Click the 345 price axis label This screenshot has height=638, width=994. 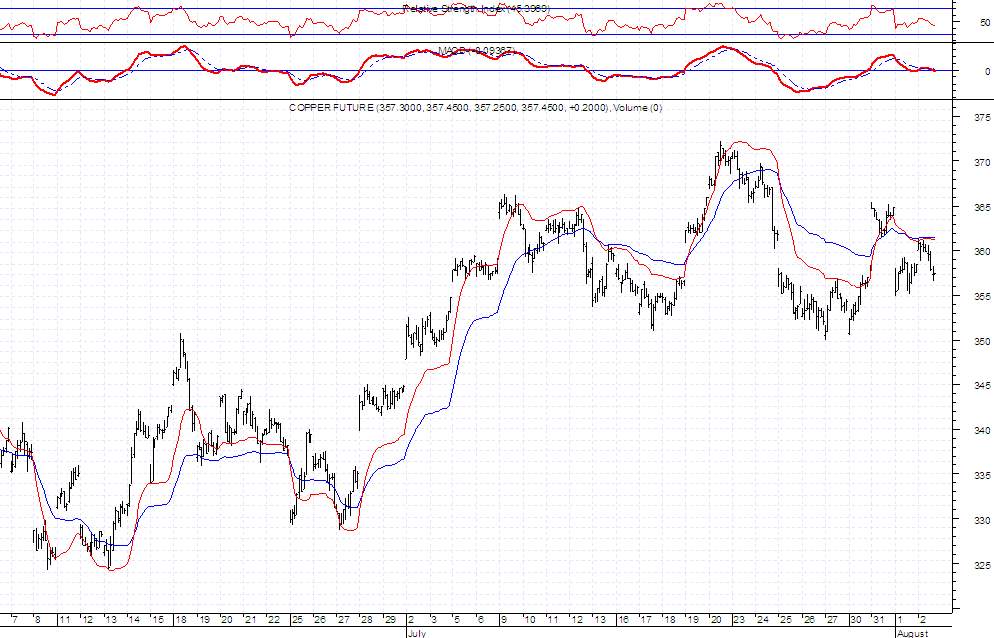[982, 386]
